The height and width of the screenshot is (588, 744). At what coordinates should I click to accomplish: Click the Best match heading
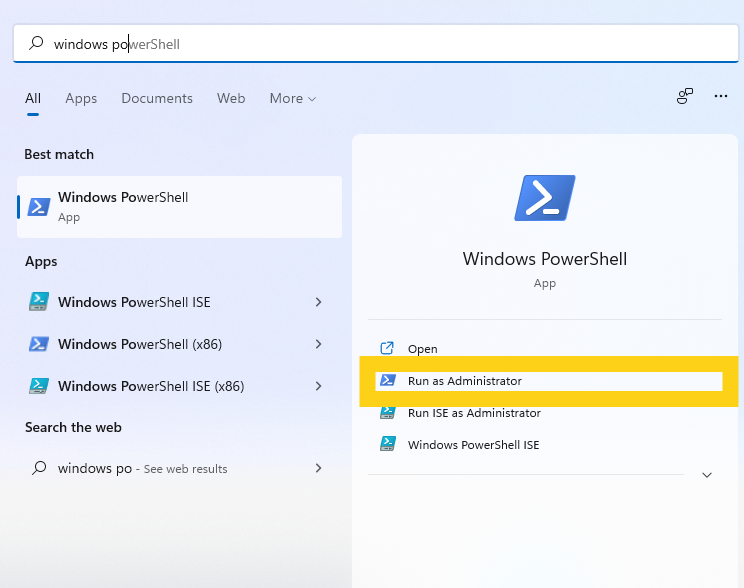59,155
